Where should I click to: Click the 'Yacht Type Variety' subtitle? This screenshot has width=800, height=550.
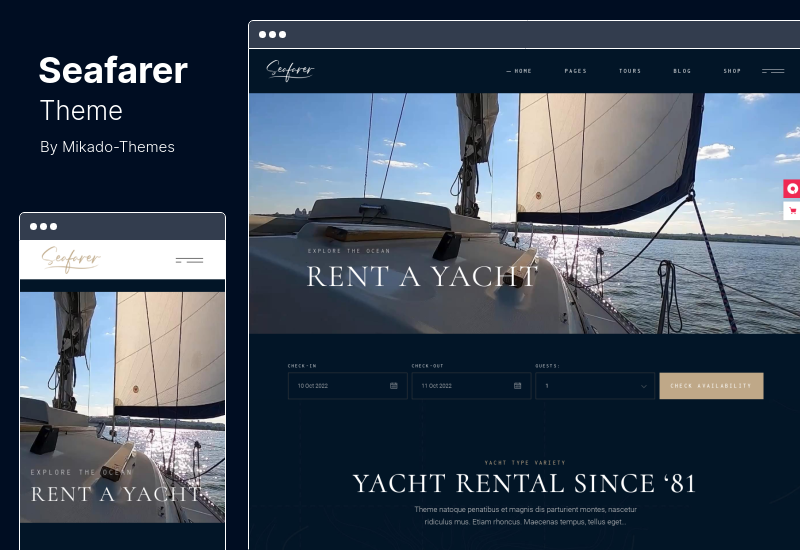(x=525, y=463)
